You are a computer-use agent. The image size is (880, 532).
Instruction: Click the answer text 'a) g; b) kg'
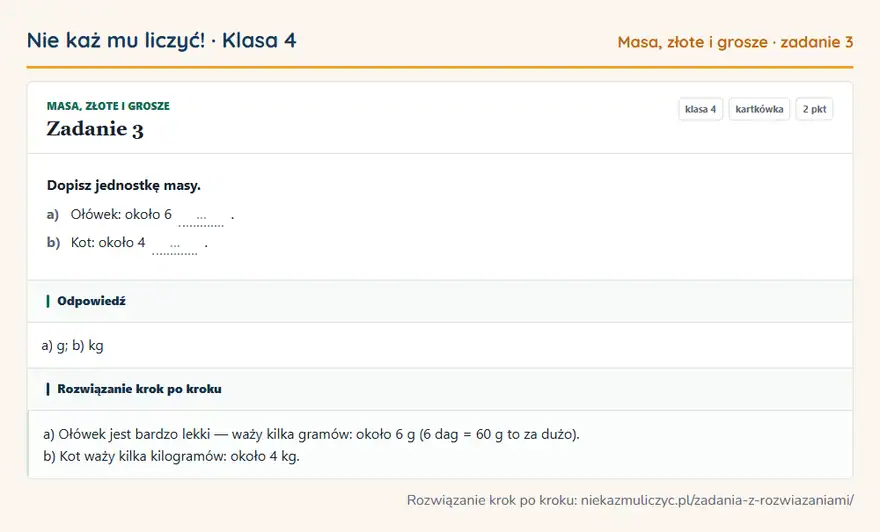coord(72,346)
